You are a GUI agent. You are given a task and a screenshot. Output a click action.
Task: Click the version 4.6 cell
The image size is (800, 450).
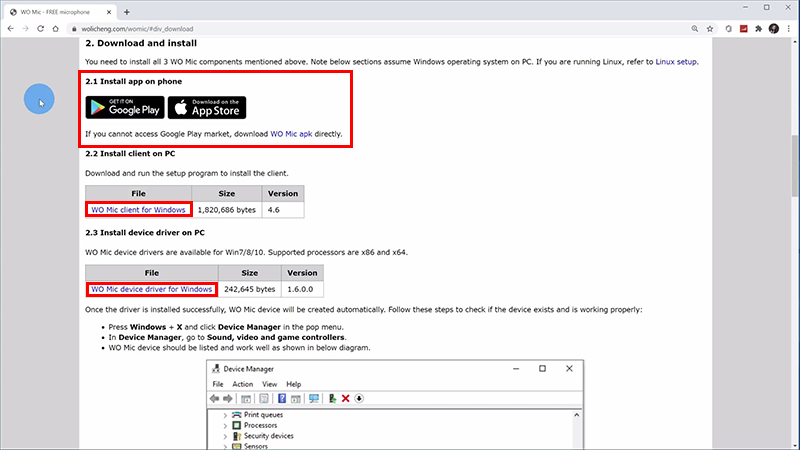point(283,210)
